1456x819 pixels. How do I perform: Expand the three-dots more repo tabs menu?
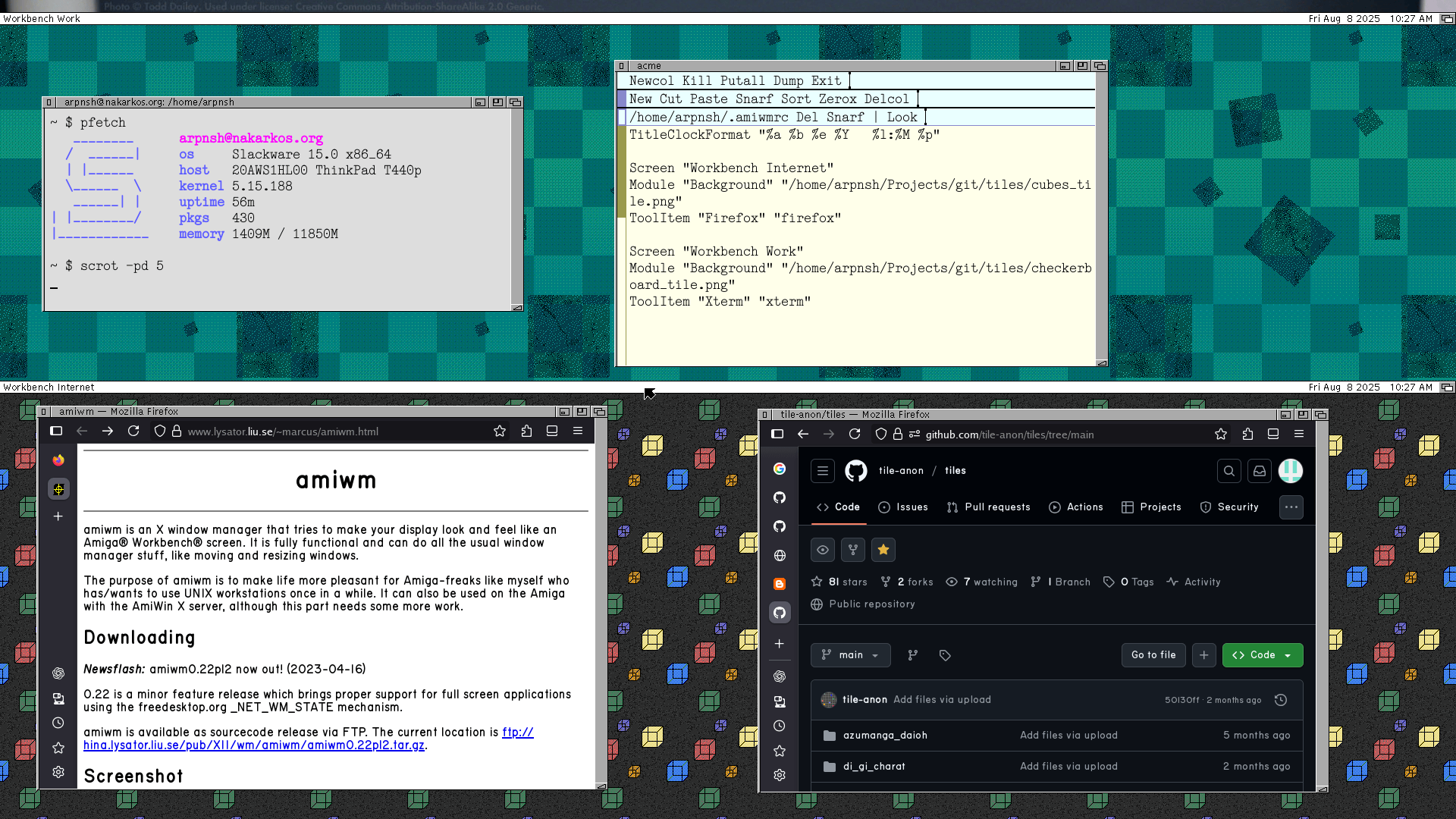click(x=1291, y=507)
